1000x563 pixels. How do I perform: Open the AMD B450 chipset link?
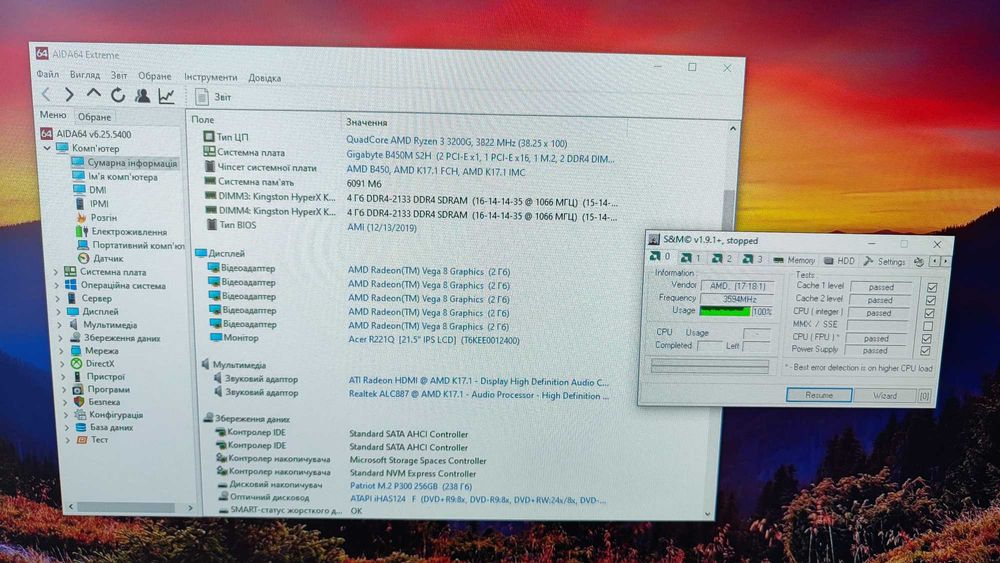(436, 172)
